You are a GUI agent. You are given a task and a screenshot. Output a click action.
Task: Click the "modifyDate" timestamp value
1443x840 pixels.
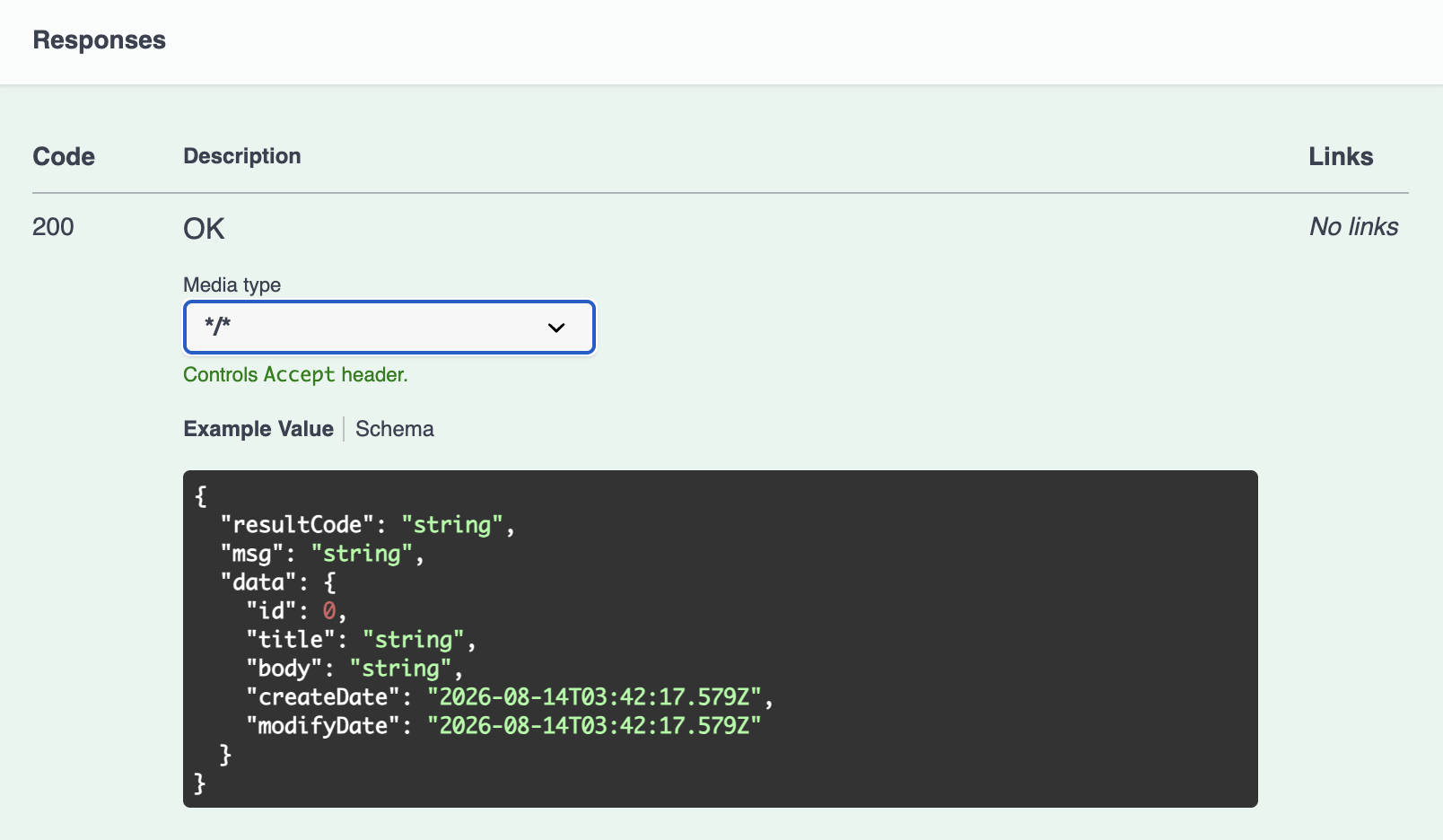[x=594, y=726]
